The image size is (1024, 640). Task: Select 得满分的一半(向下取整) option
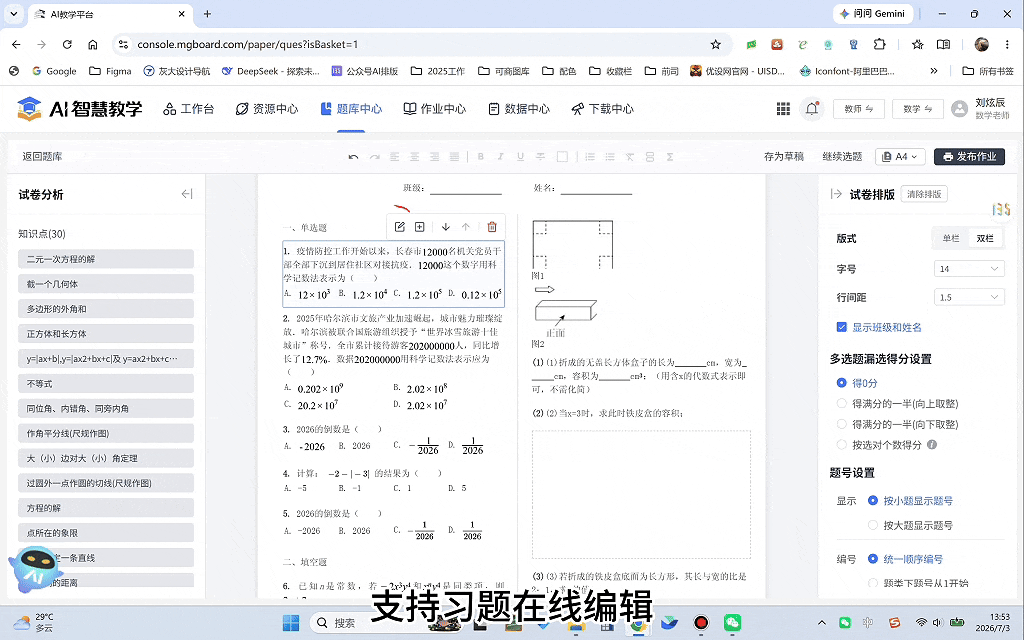tap(842, 424)
